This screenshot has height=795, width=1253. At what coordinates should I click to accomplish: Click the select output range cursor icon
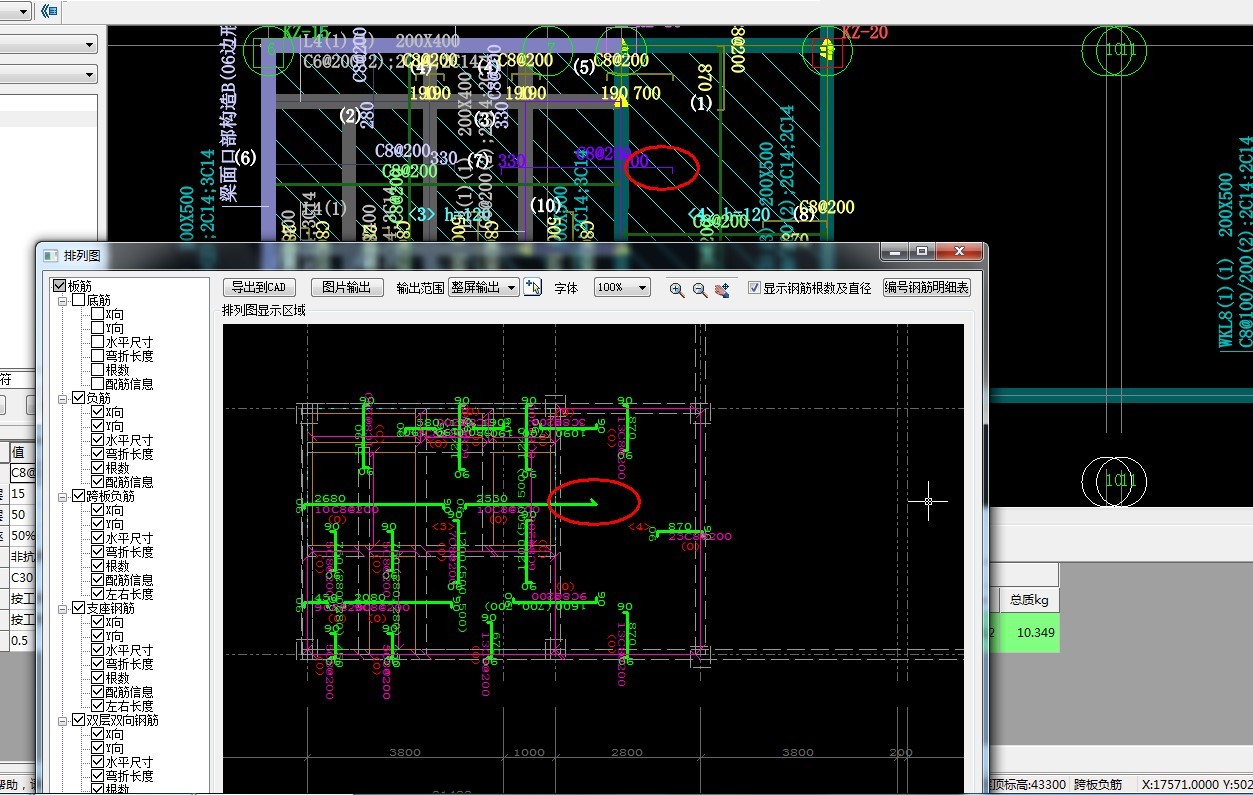point(532,288)
